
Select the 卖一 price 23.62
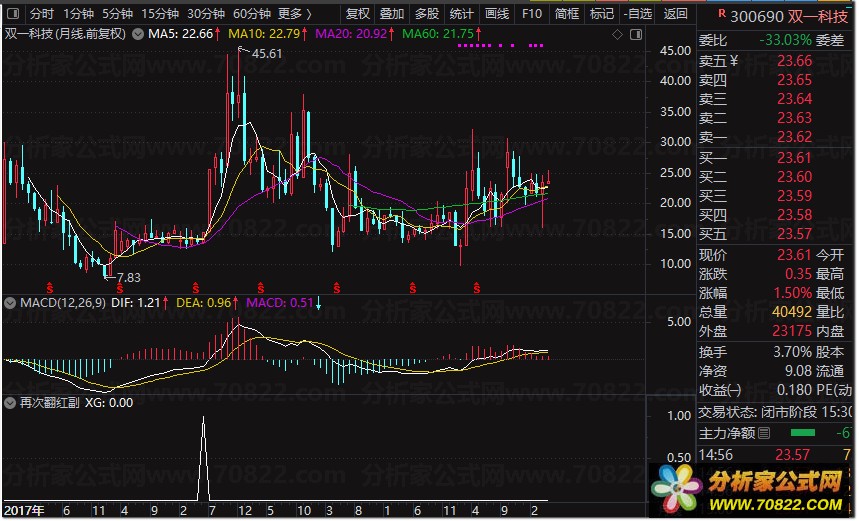(x=794, y=137)
